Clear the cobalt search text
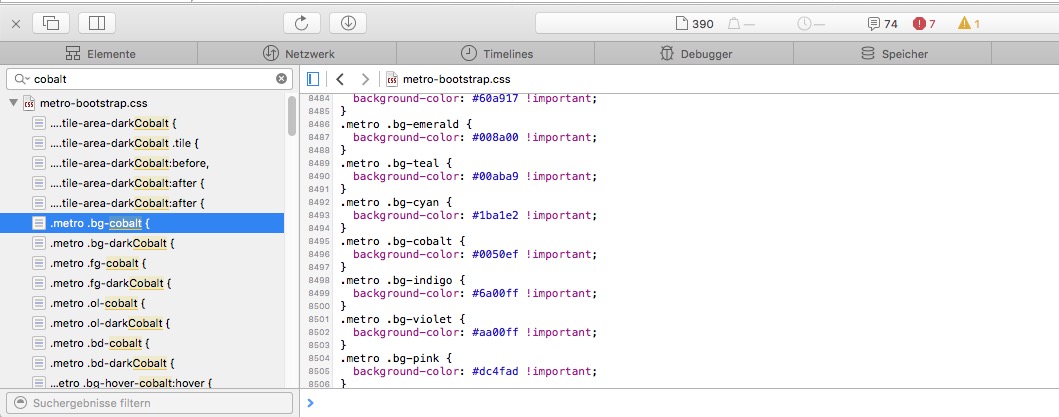Viewport: 1059px width, 417px height. coord(282,79)
